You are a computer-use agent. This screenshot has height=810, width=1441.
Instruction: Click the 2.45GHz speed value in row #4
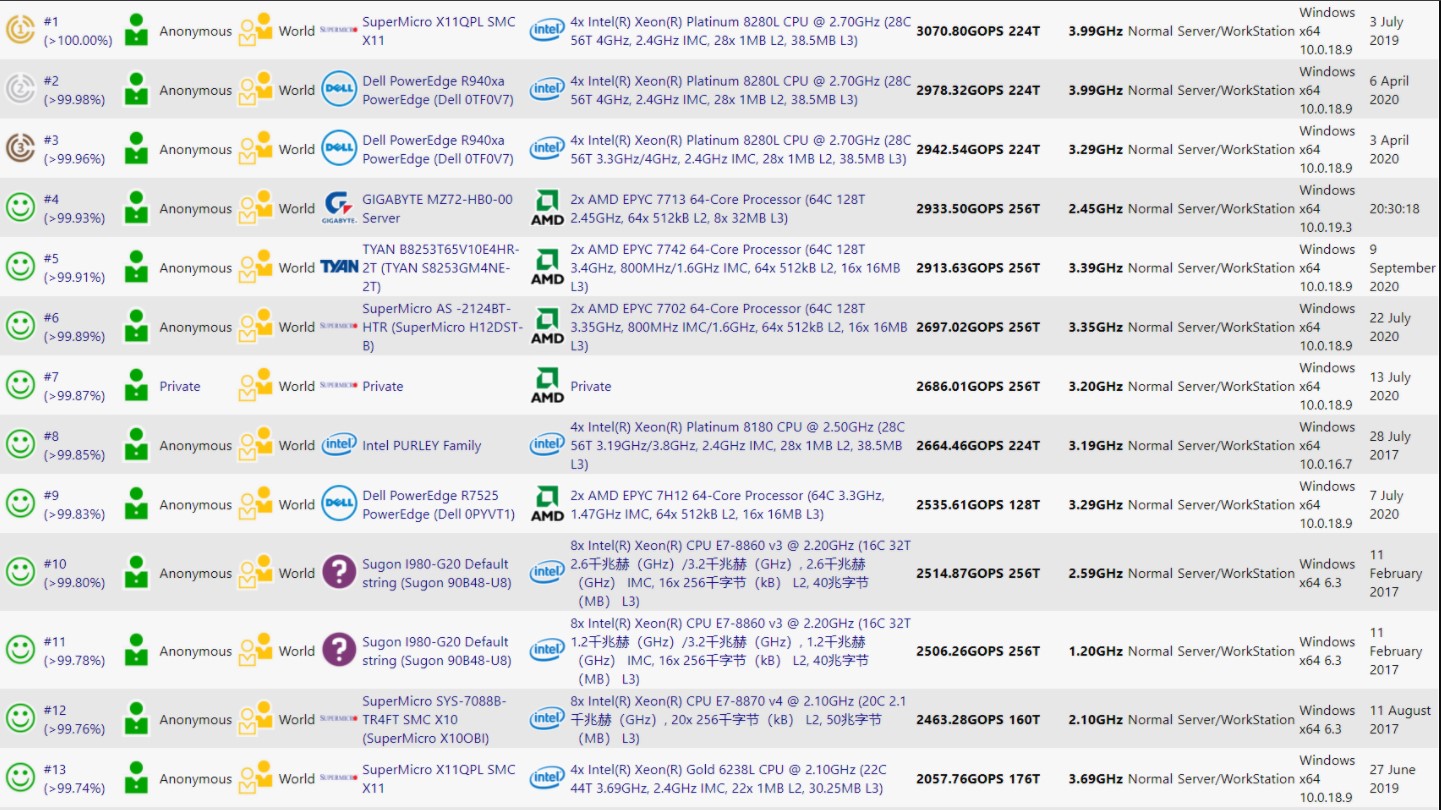click(x=1095, y=208)
